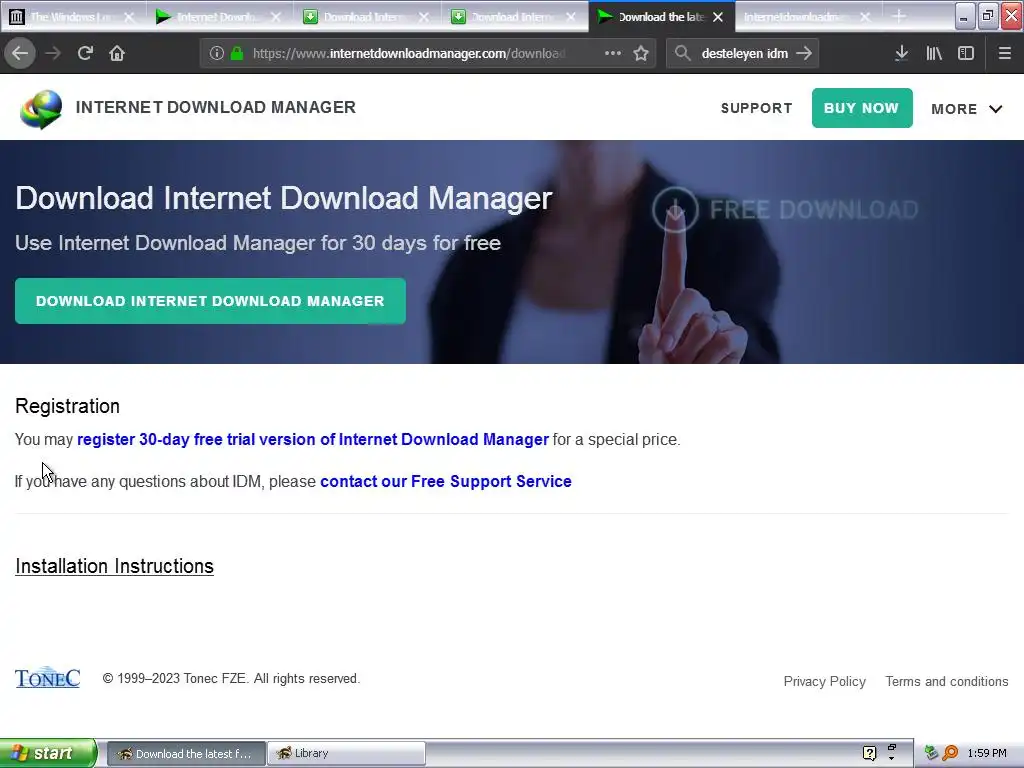Expand the MORE navigation dropdown
Screen dimensions: 1024x768
967,109
